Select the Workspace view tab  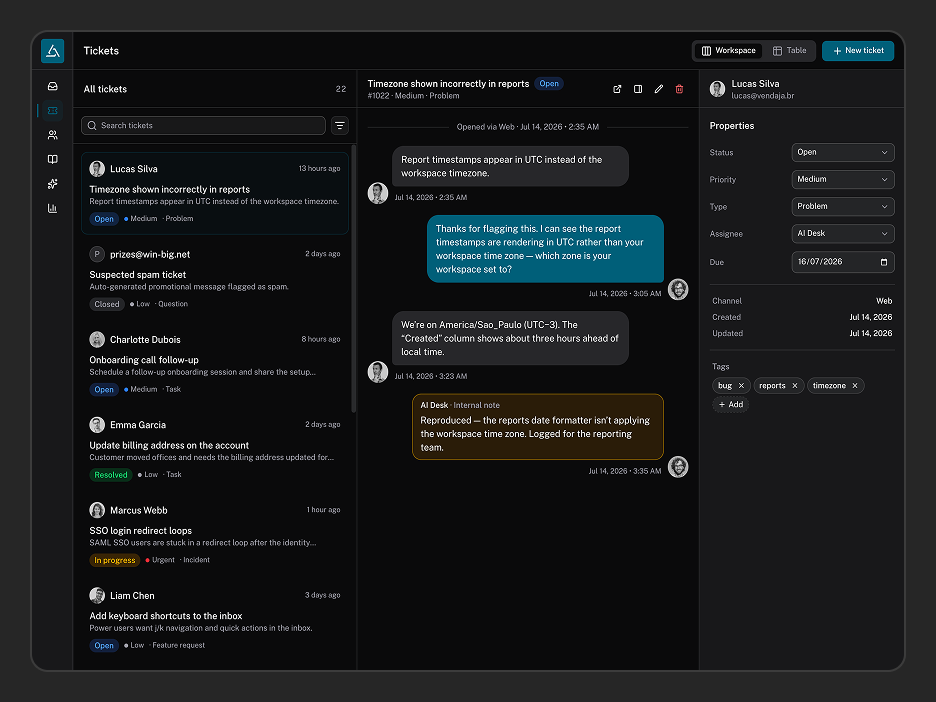728,51
